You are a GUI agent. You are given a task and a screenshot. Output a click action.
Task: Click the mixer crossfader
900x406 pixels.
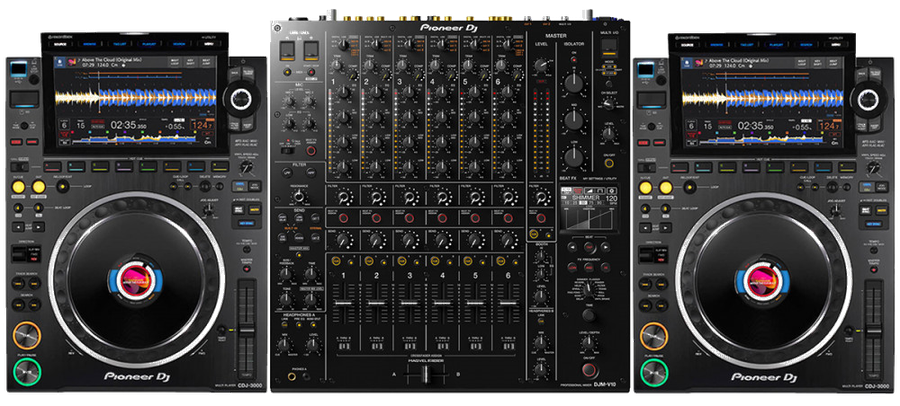426,374
